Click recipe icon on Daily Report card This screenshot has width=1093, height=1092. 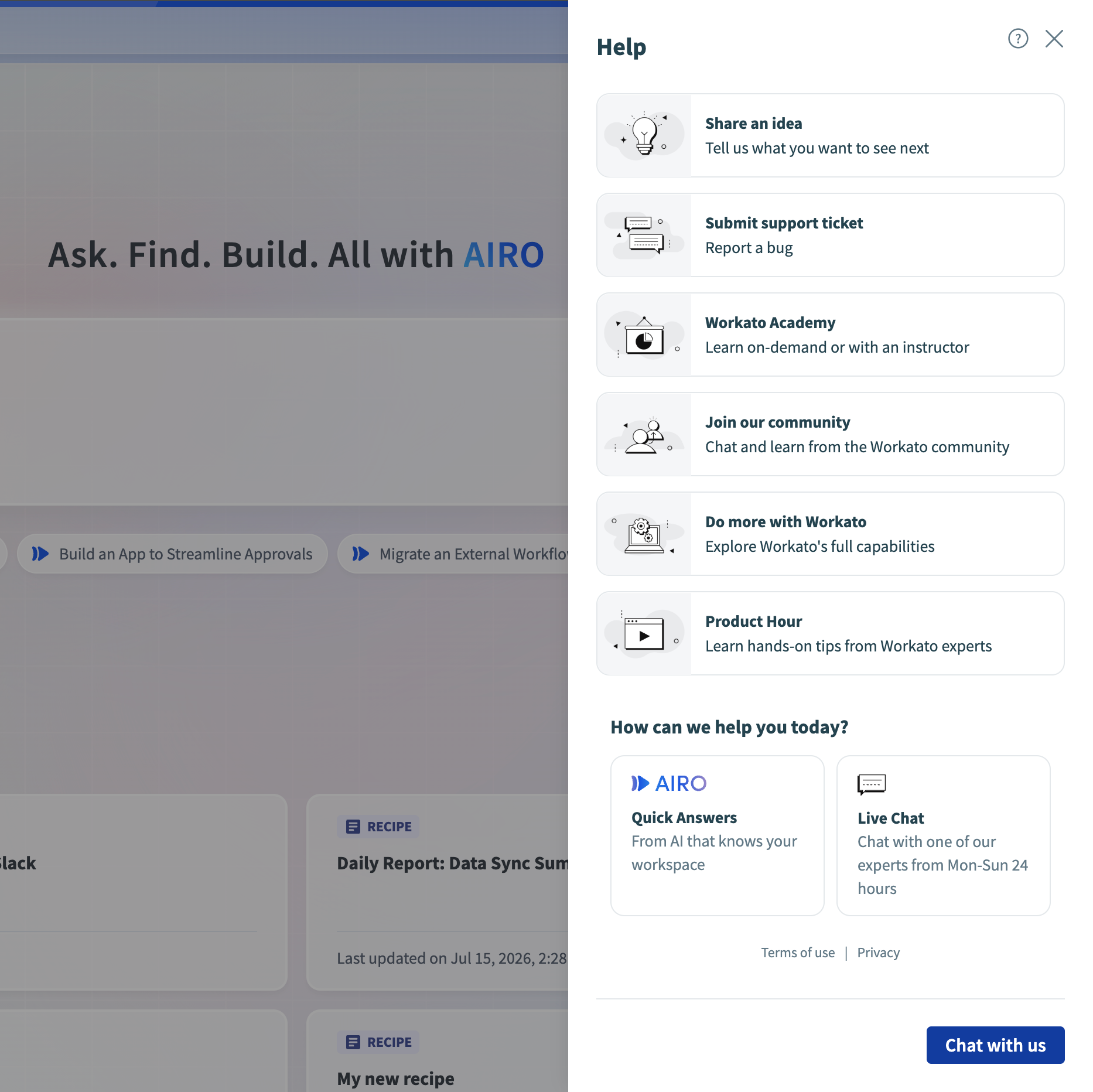coord(353,827)
